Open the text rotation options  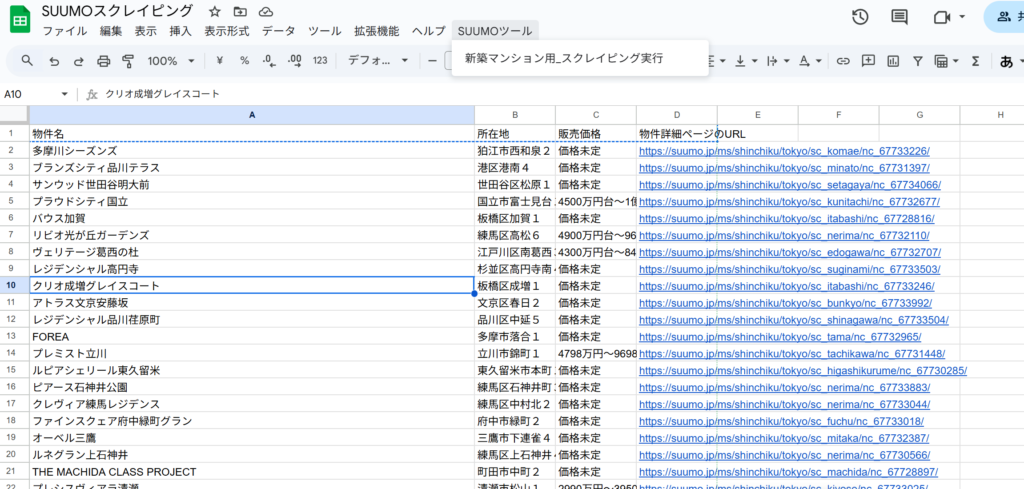[x=808, y=61]
